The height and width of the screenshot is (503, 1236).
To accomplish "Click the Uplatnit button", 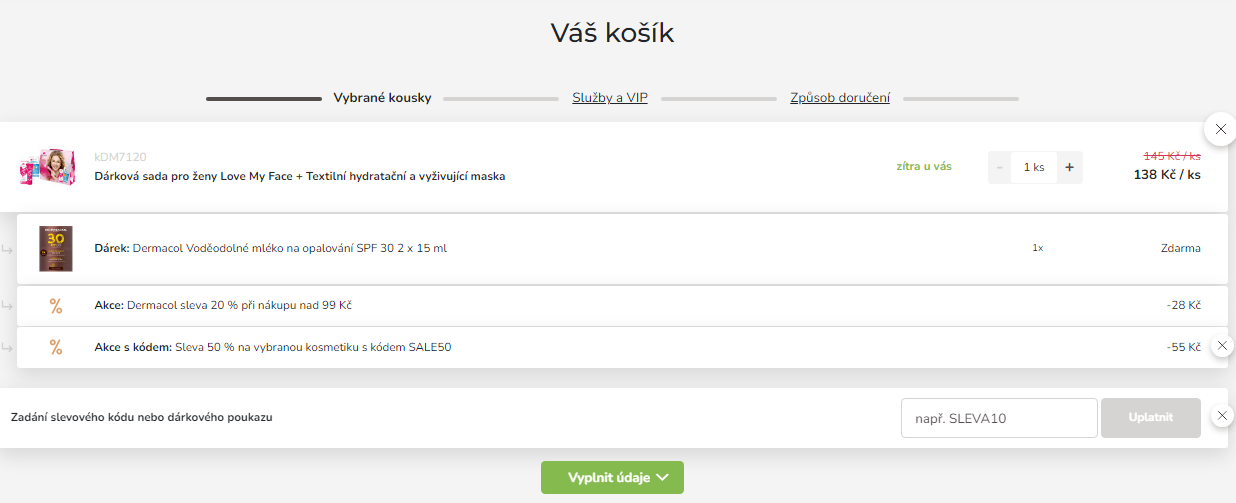I will (1151, 418).
